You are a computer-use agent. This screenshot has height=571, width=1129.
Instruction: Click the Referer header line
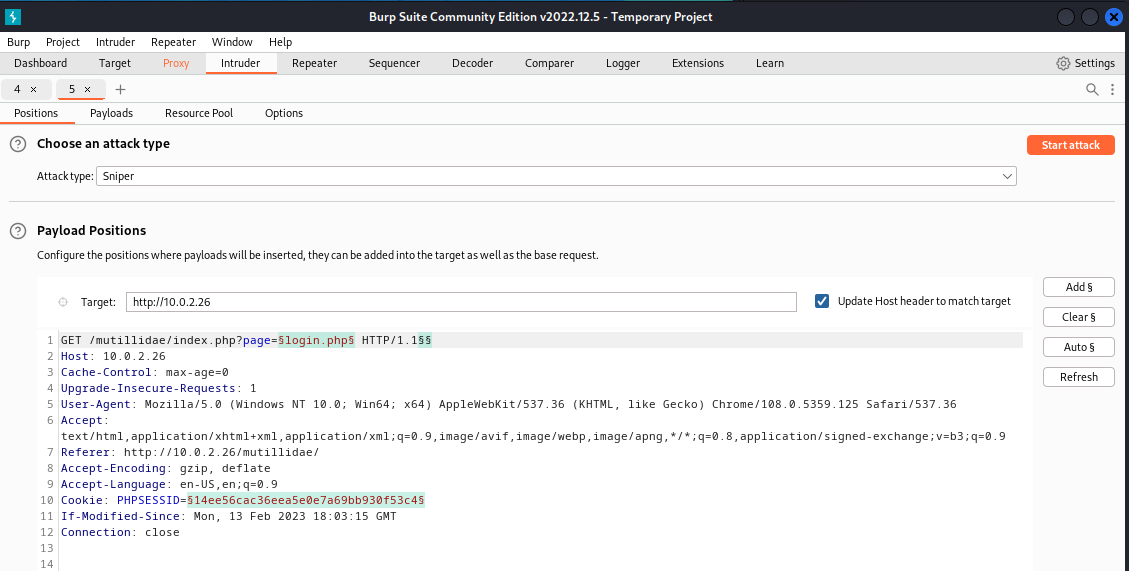189,452
